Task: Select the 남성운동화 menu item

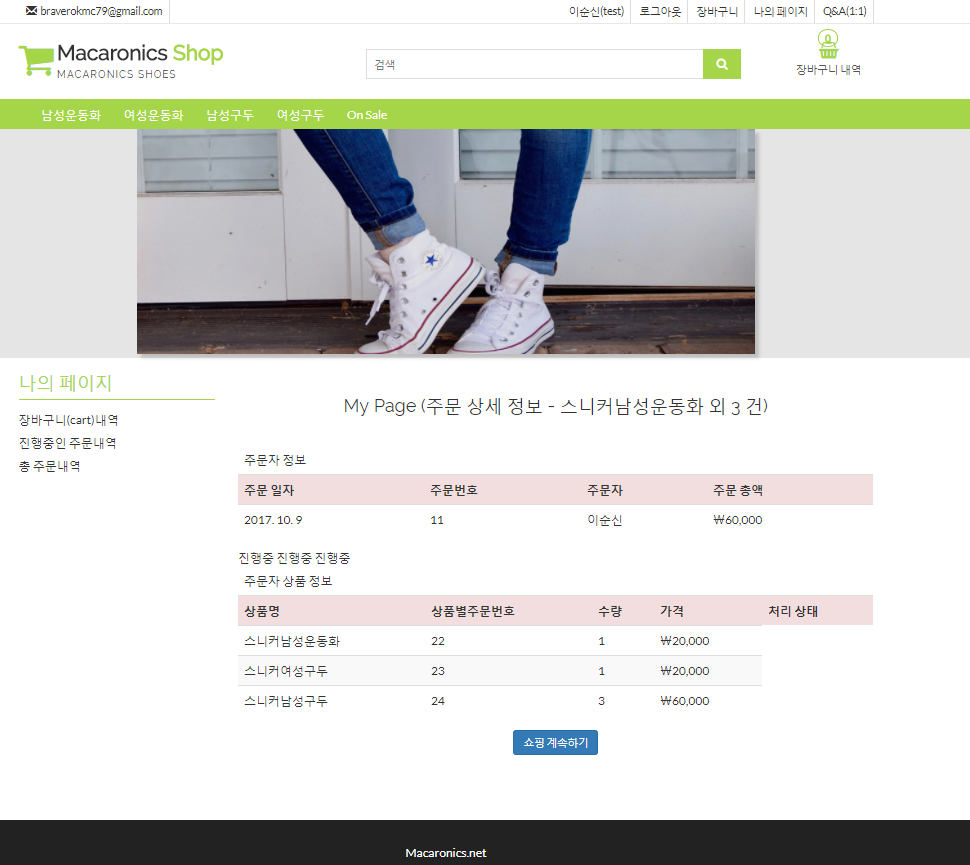Action: click(71, 115)
